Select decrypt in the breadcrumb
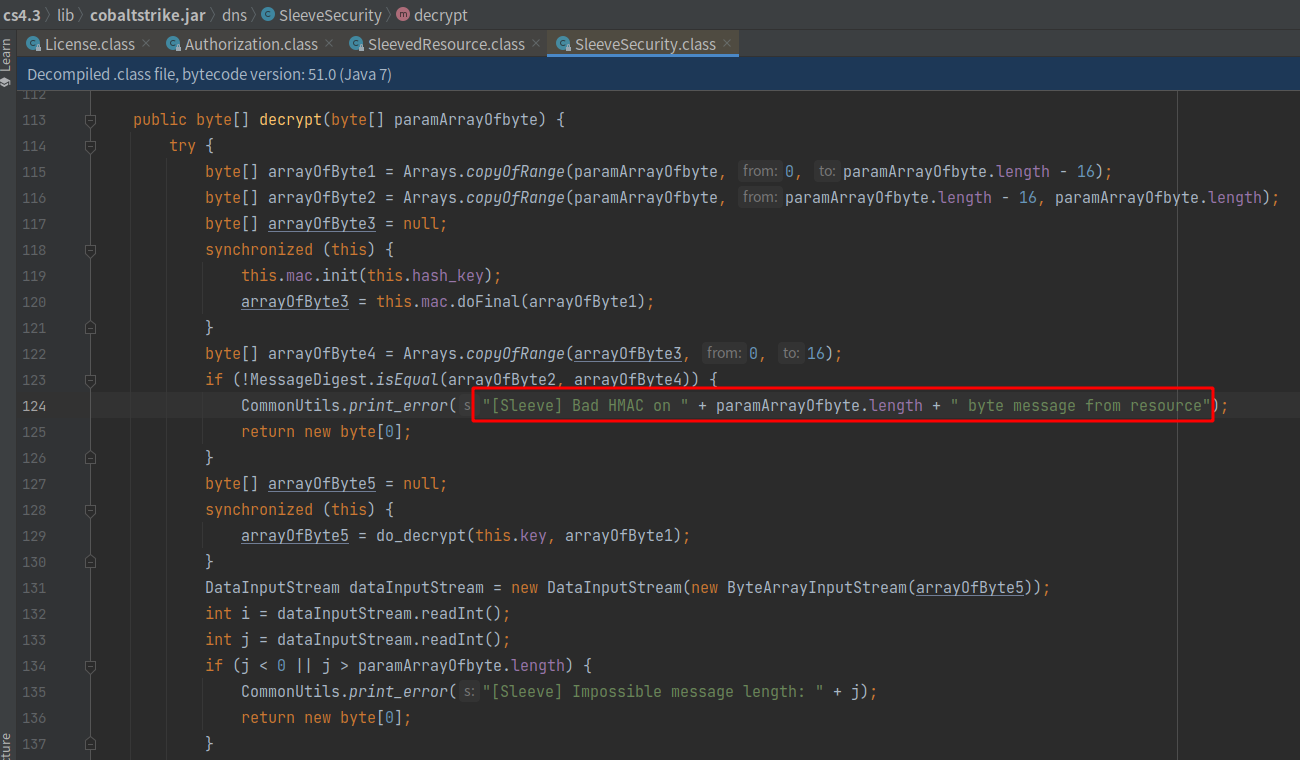Screen dimensions: 1300x760 (x=440, y=15)
